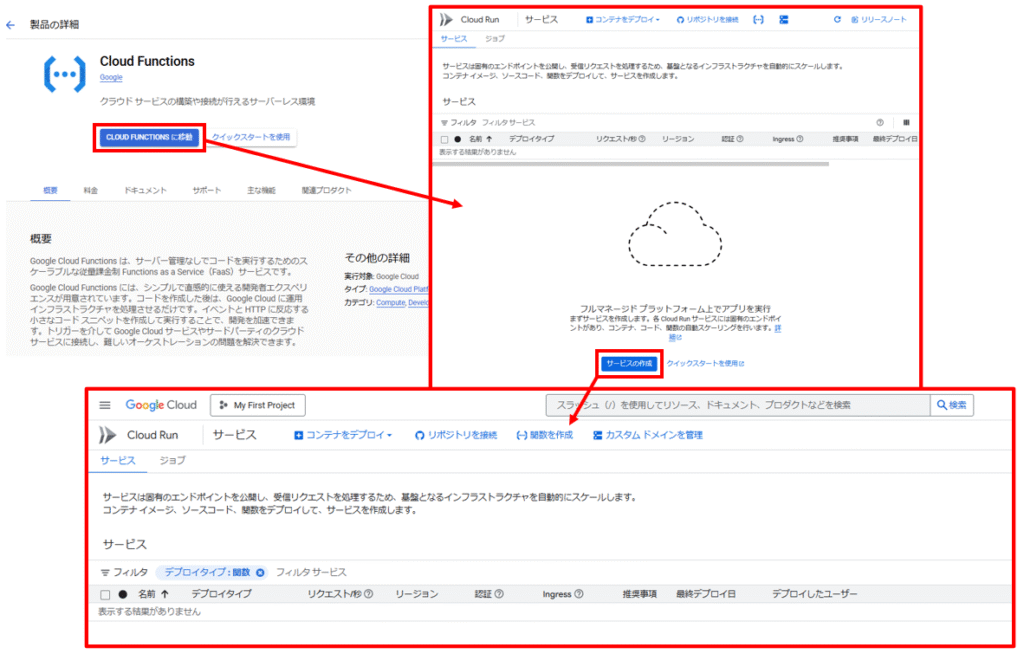This screenshot has height=654, width=1024.
Task: Open the hamburger navigation menu in the lower console
Action: click(104, 405)
